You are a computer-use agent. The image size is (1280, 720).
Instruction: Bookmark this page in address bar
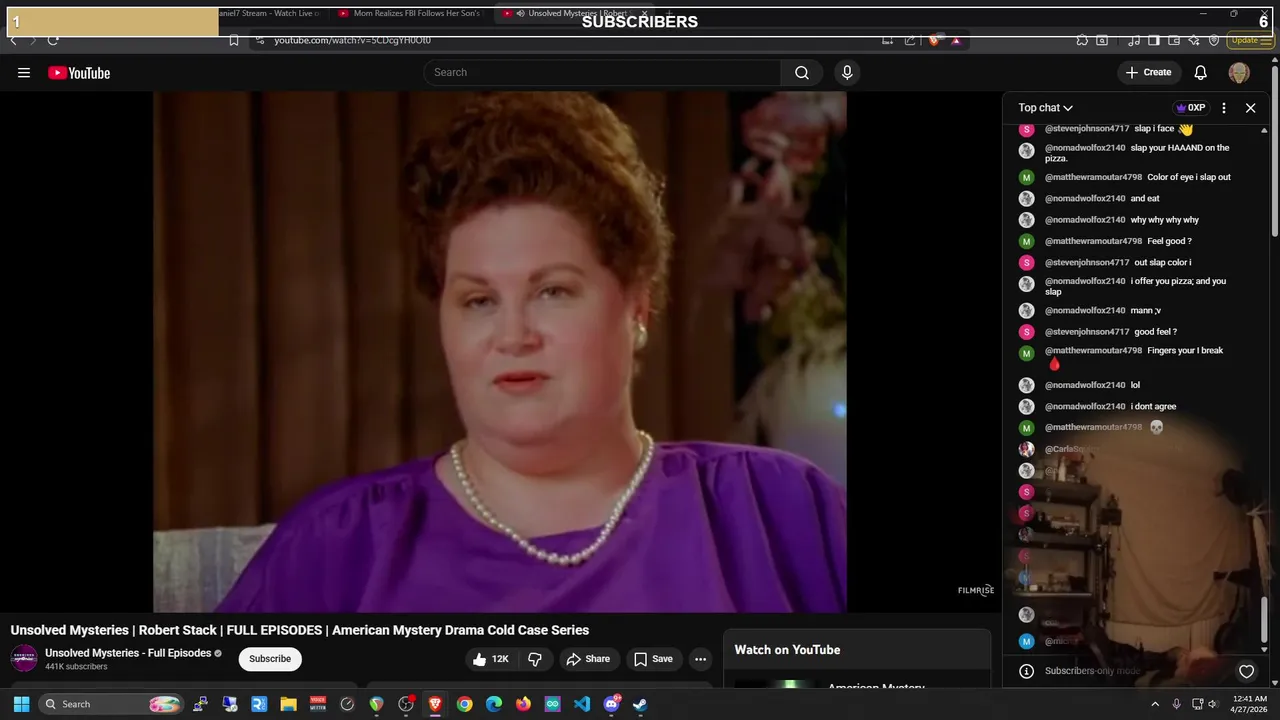point(234,40)
